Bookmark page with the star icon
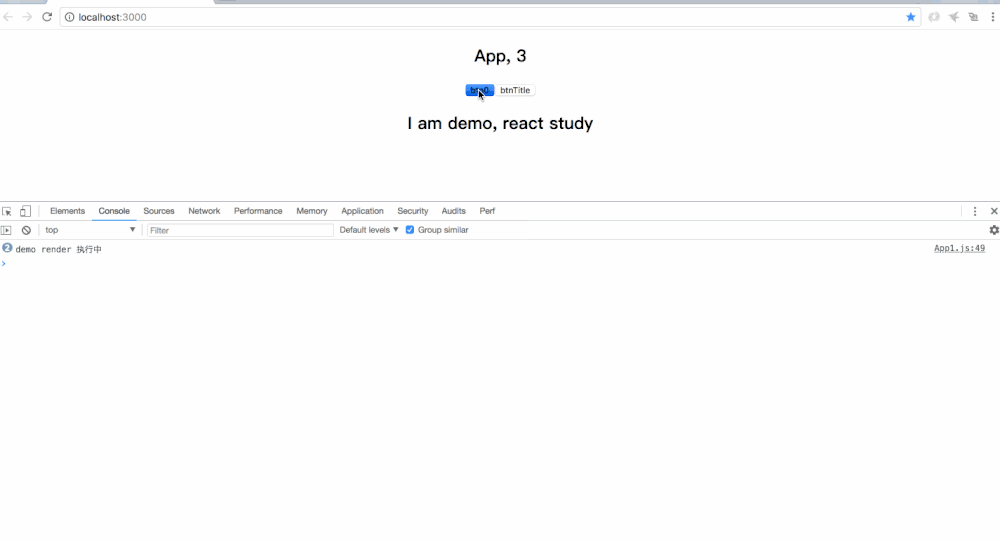This screenshot has width=1000, height=542. click(x=911, y=17)
